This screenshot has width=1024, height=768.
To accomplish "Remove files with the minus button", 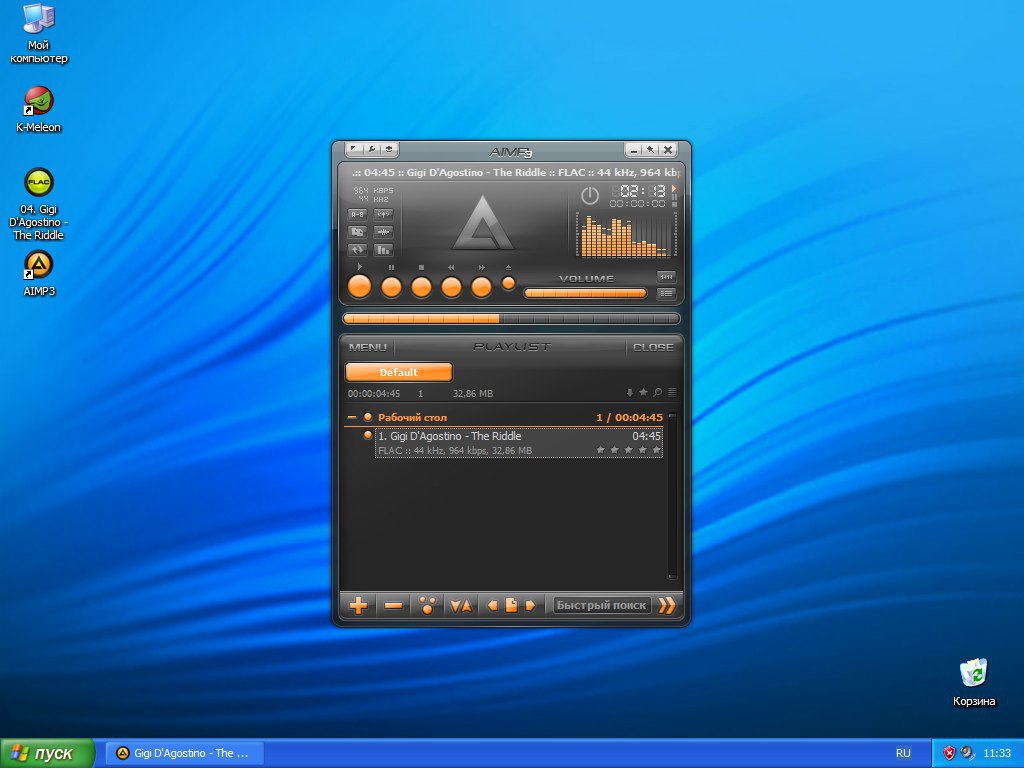I will [x=393, y=605].
